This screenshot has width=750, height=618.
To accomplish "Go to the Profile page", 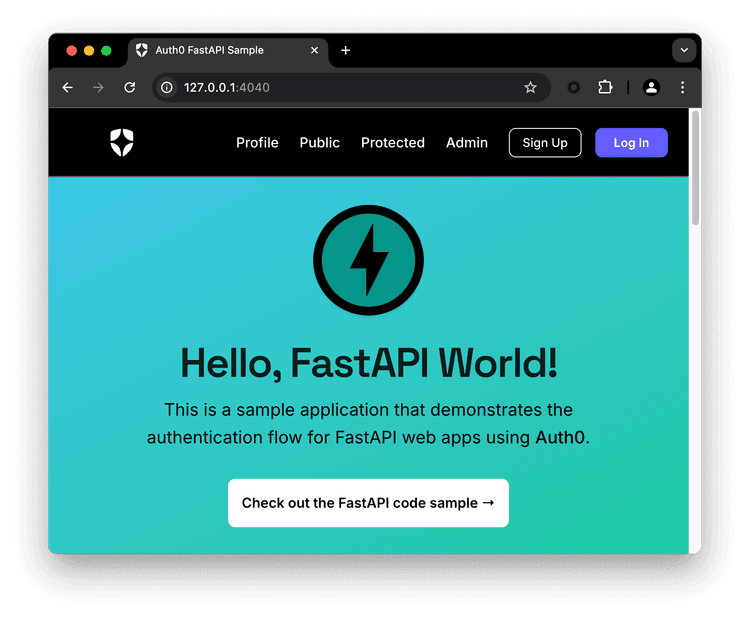I will click(x=257, y=143).
